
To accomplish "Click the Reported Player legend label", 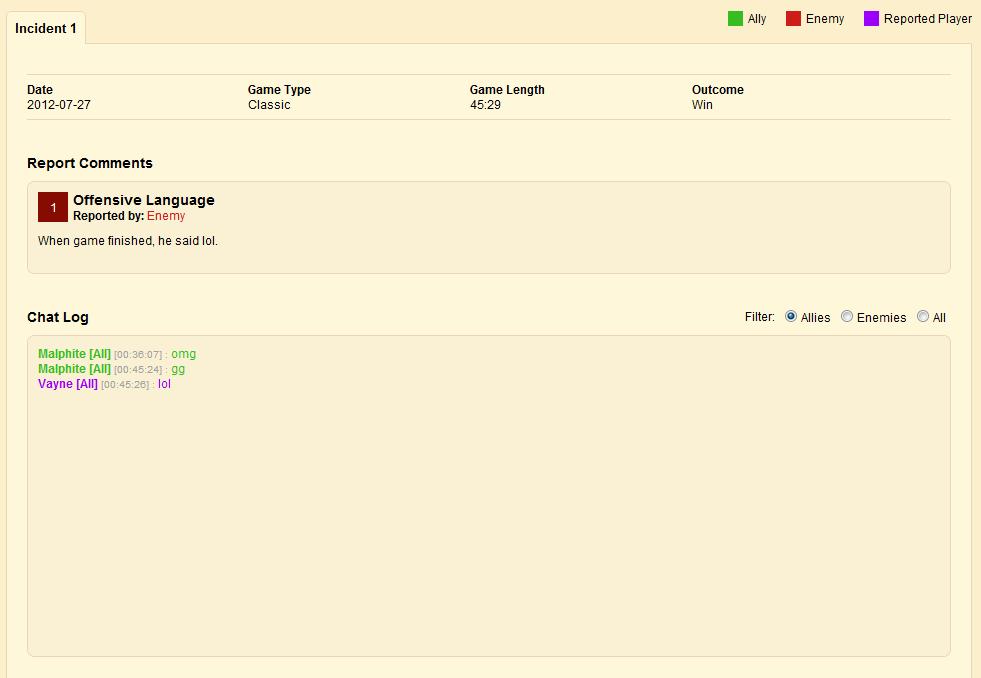I will (x=927, y=19).
